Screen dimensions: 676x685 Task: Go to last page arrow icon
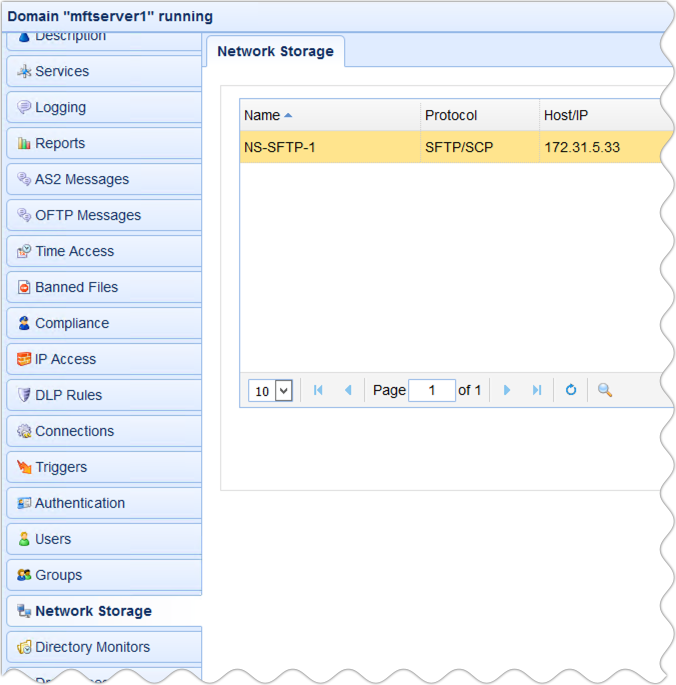tap(537, 391)
